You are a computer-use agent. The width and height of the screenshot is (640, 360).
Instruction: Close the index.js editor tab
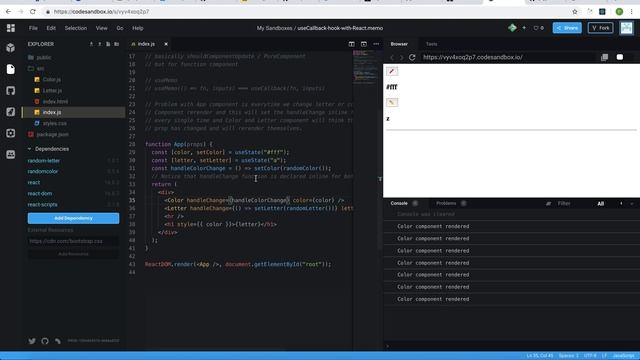point(166,44)
